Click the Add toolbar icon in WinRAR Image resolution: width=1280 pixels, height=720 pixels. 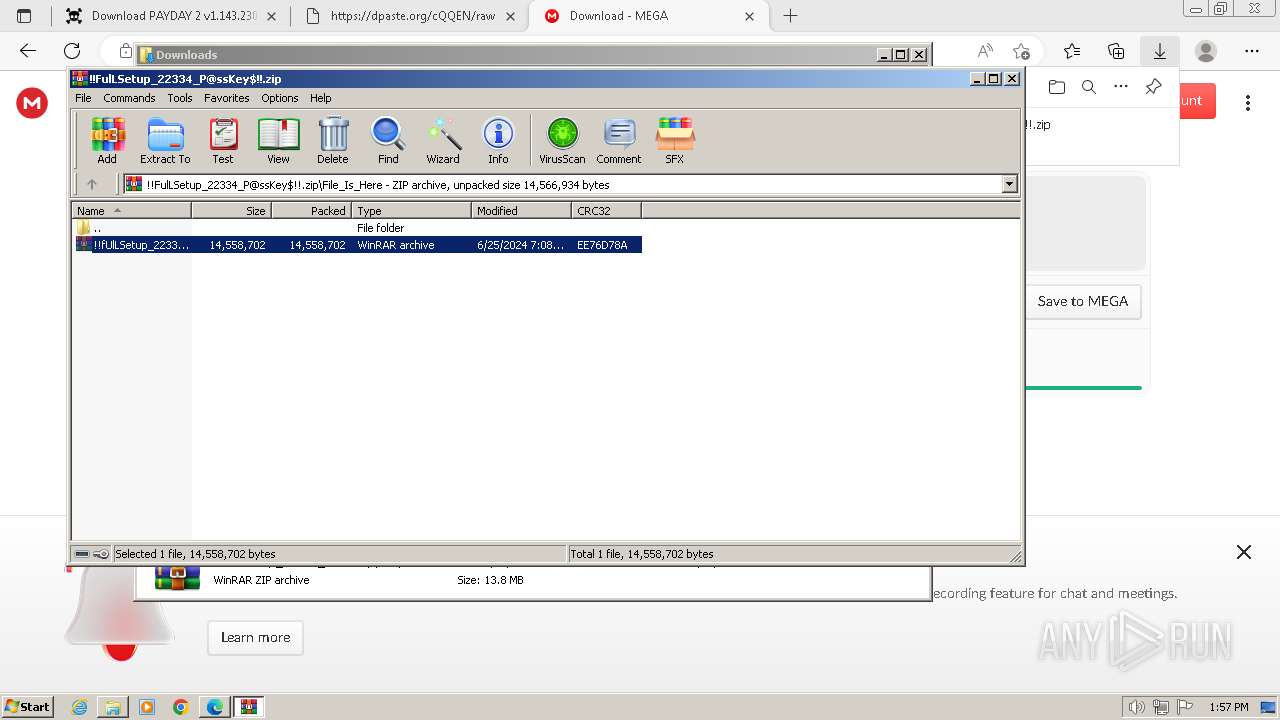pyautogui.click(x=107, y=140)
